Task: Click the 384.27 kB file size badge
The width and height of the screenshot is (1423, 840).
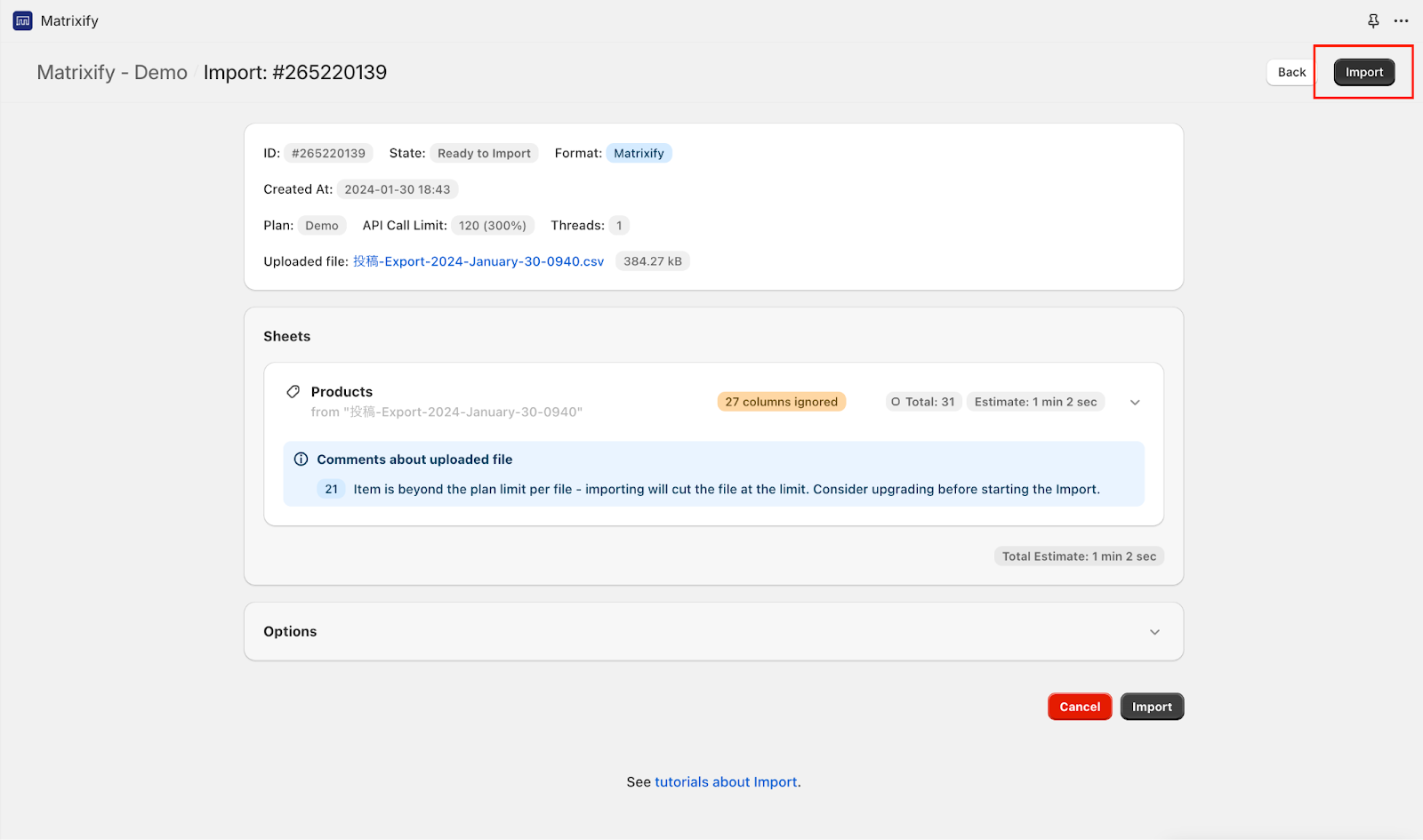Action: click(653, 261)
